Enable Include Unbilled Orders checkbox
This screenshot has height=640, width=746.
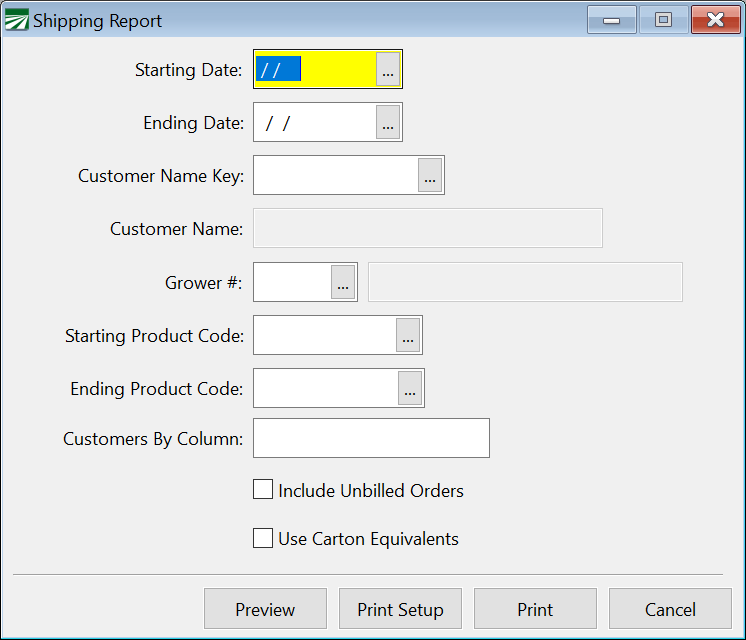[263, 490]
